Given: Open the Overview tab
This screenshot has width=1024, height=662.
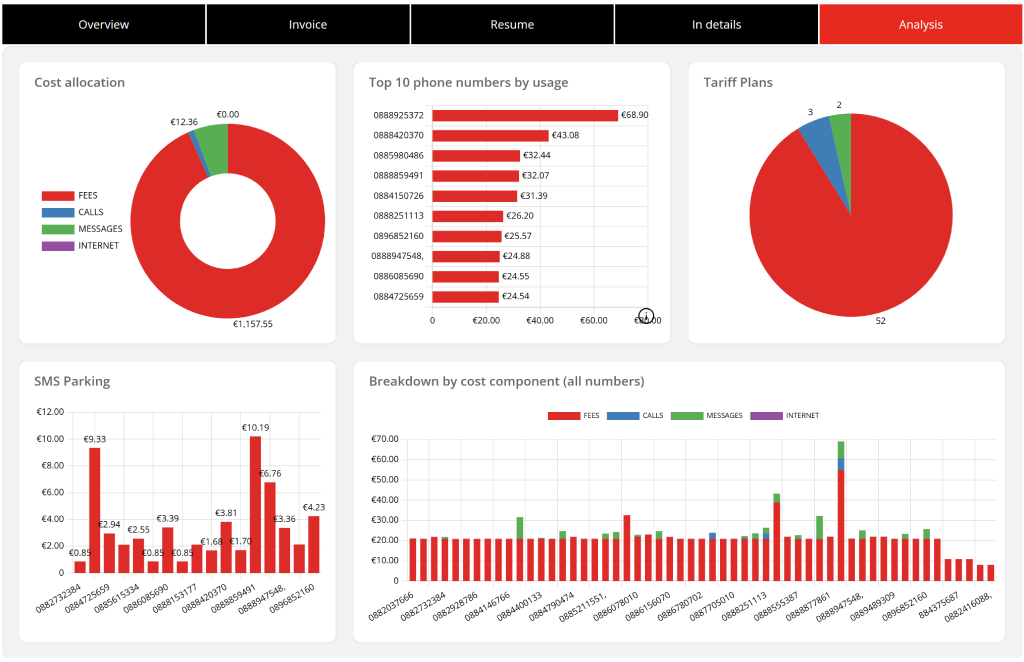Looking at the screenshot, I should click(104, 24).
